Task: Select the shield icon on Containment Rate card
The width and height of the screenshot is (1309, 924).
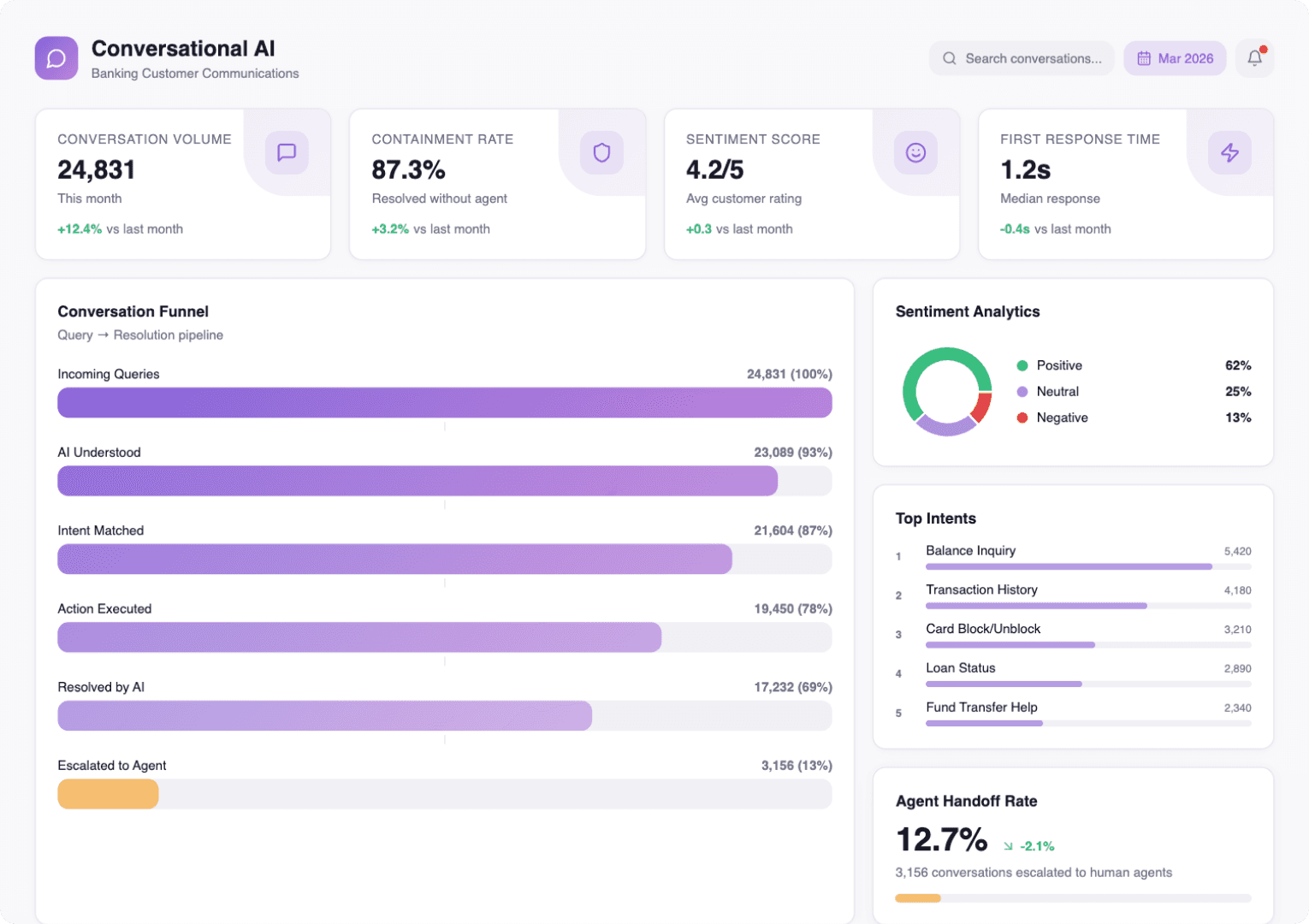Action: (601, 152)
